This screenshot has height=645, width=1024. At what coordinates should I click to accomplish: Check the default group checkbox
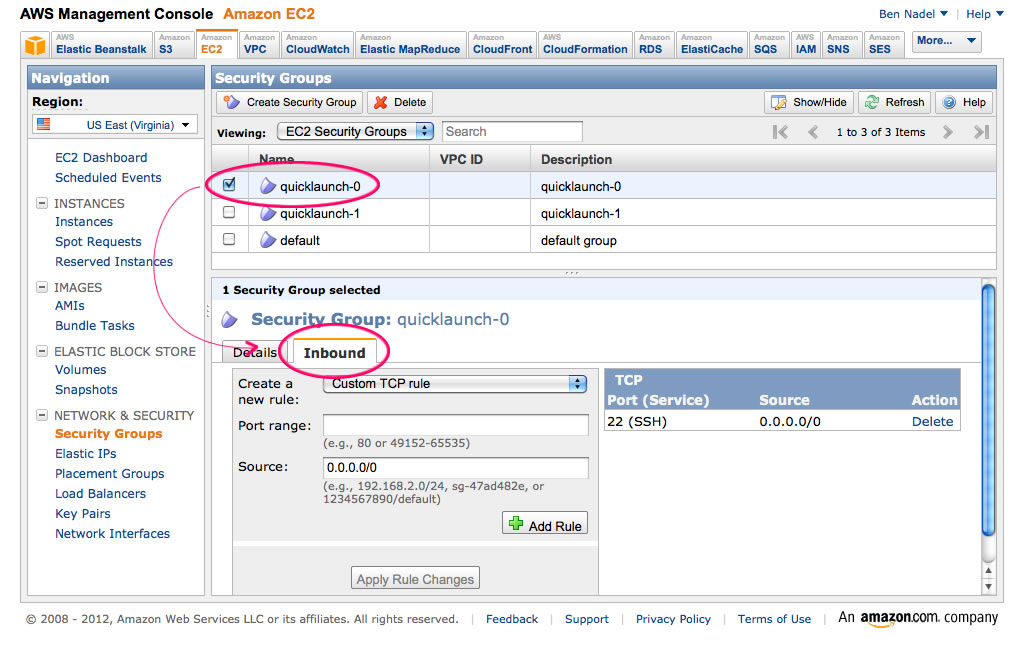229,239
